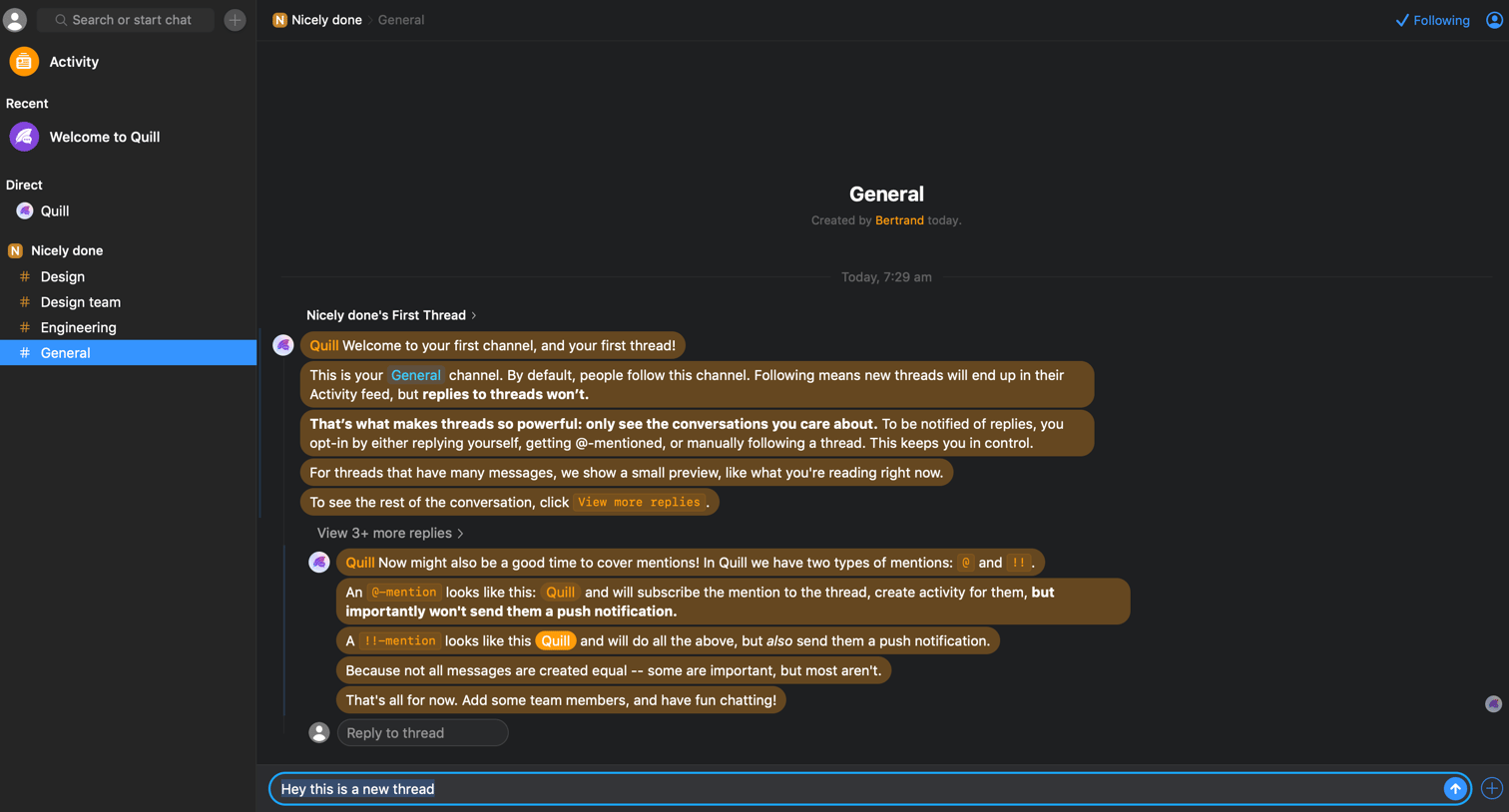The height and width of the screenshot is (812, 1509).
Task: Click the Quill sender name in welcome message
Action: [323, 345]
